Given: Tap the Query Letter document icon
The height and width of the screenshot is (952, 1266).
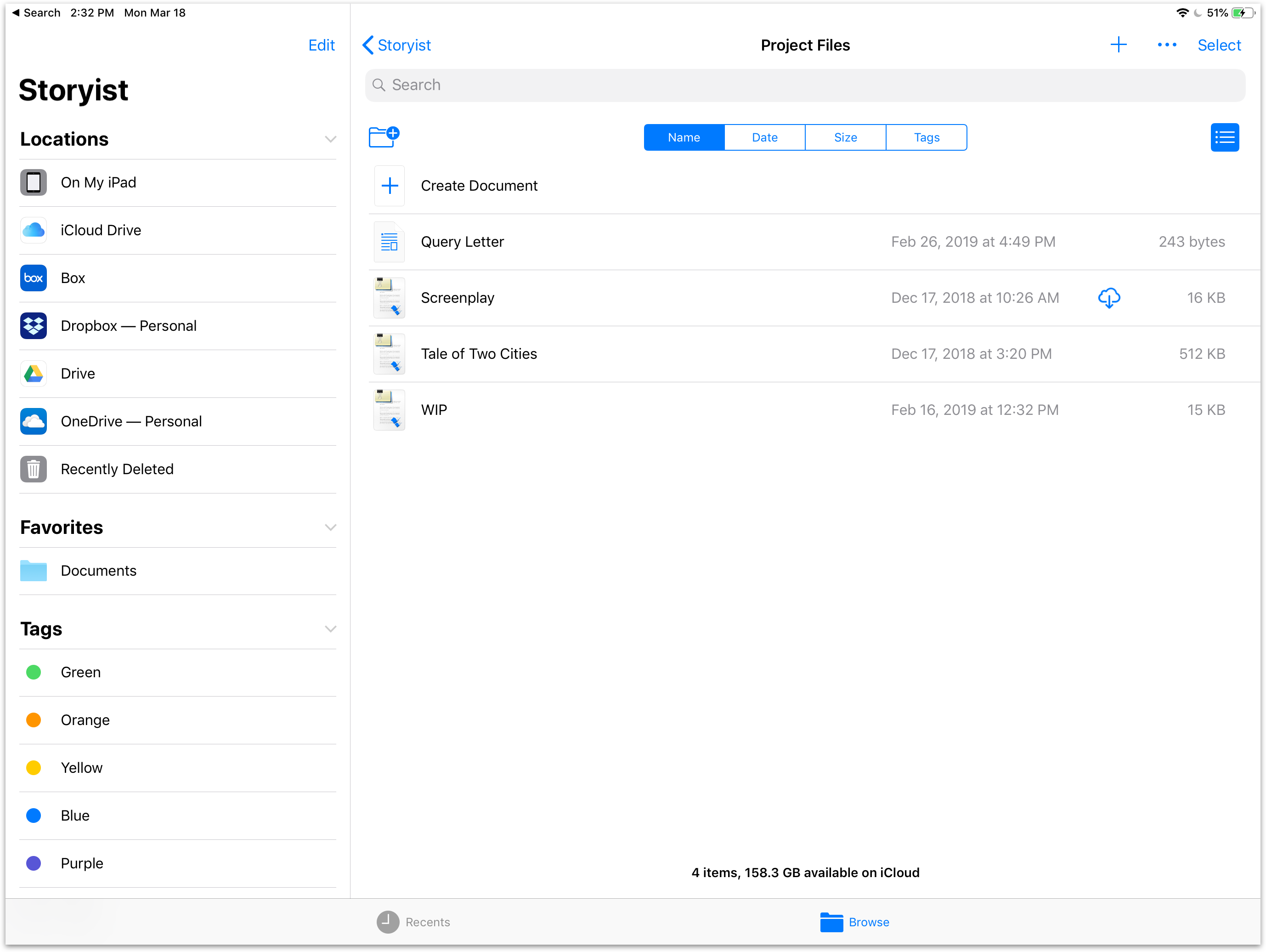Looking at the screenshot, I should tap(389, 242).
